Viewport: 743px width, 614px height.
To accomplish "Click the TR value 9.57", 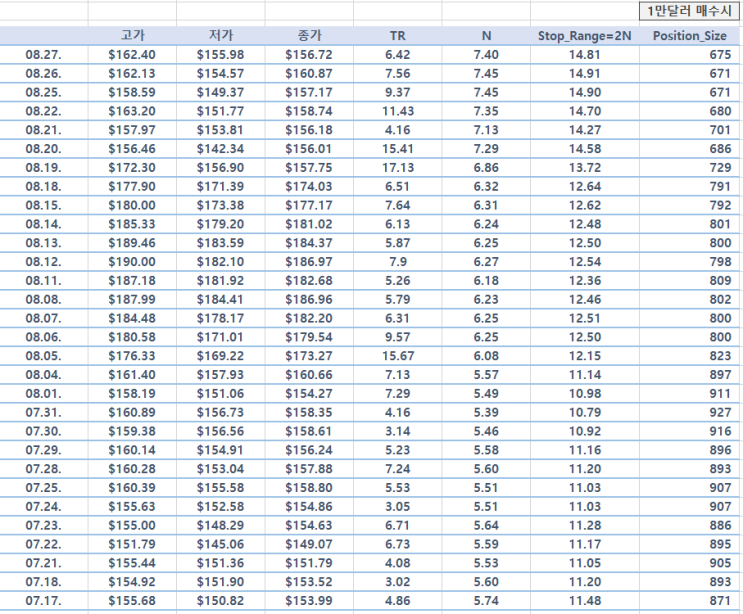I will tap(398, 337).
